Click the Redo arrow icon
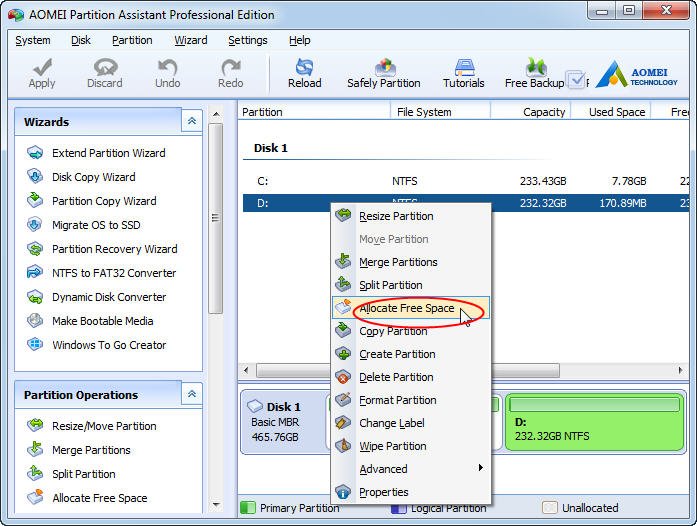697x526 pixels. [231, 67]
